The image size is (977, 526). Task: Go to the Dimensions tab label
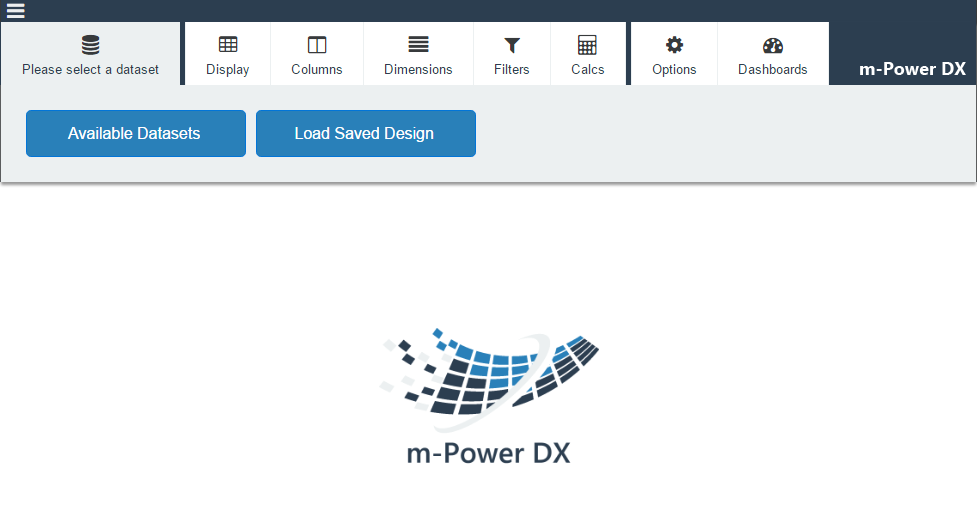point(418,69)
